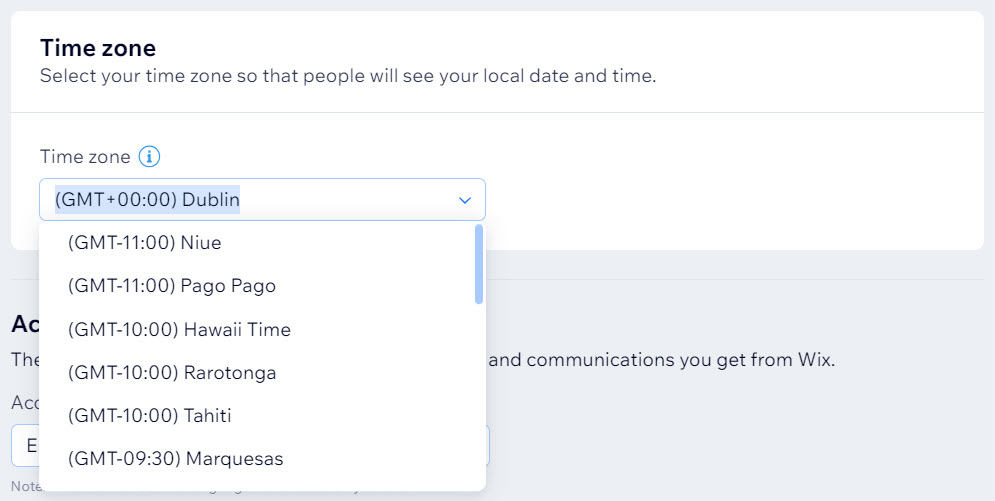Select the (GMT-10:00) Rarotonga time zone
This screenshot has height=501, width=995.
[257, 372]
